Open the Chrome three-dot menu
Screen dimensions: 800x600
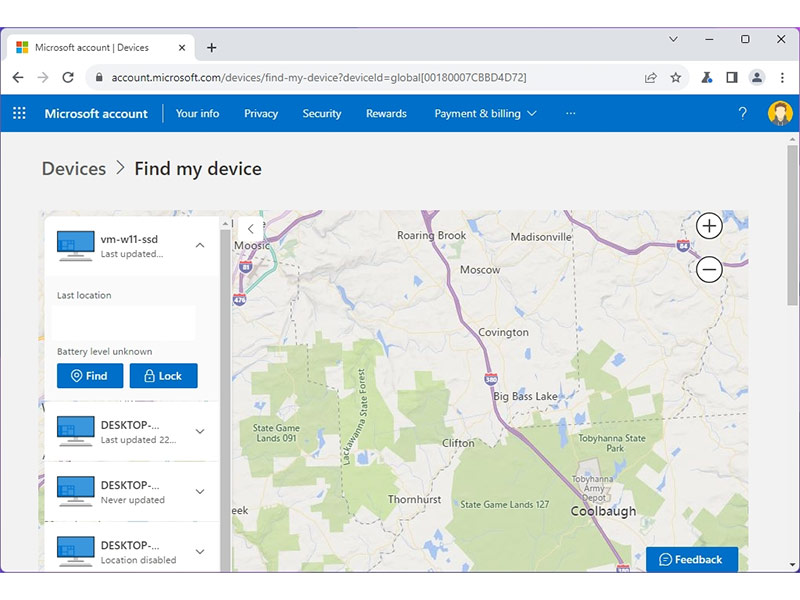(782, 78)
